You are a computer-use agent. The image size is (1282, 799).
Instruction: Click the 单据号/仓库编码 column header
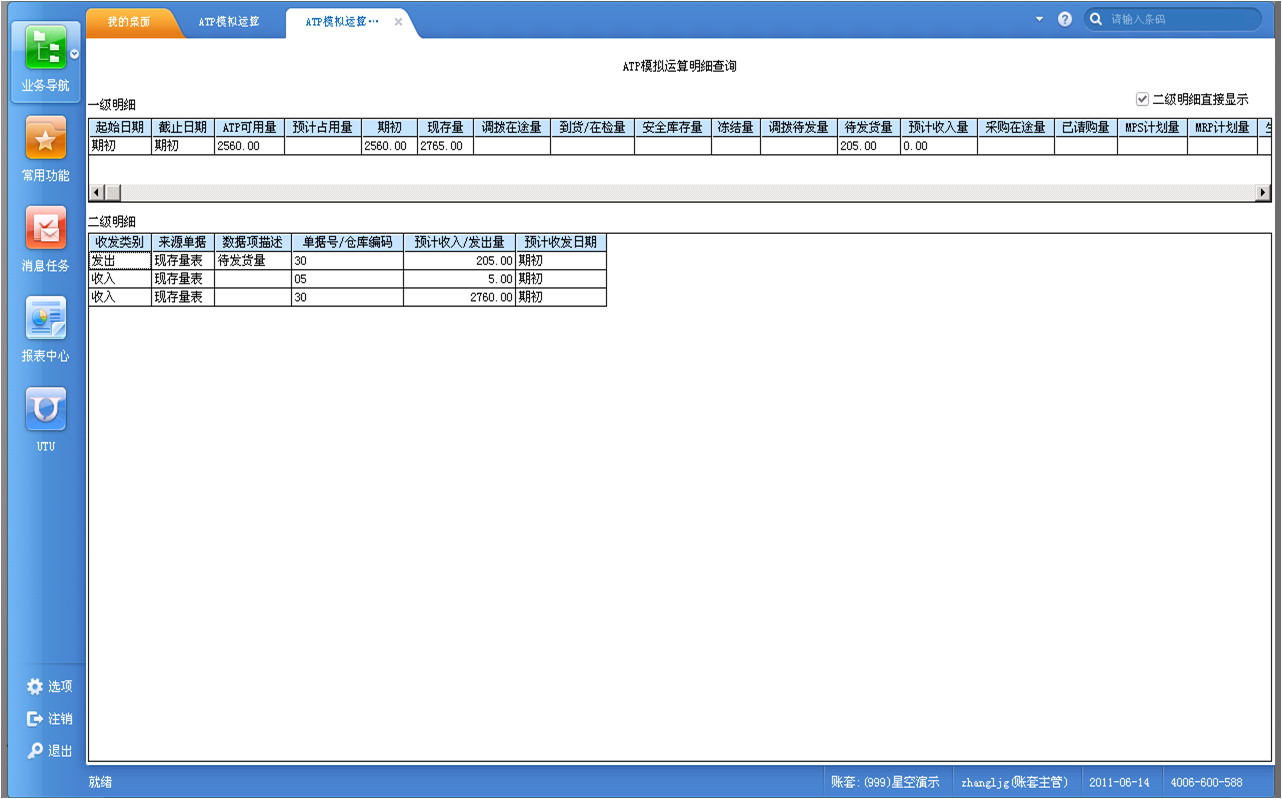[x=347, y=242]
